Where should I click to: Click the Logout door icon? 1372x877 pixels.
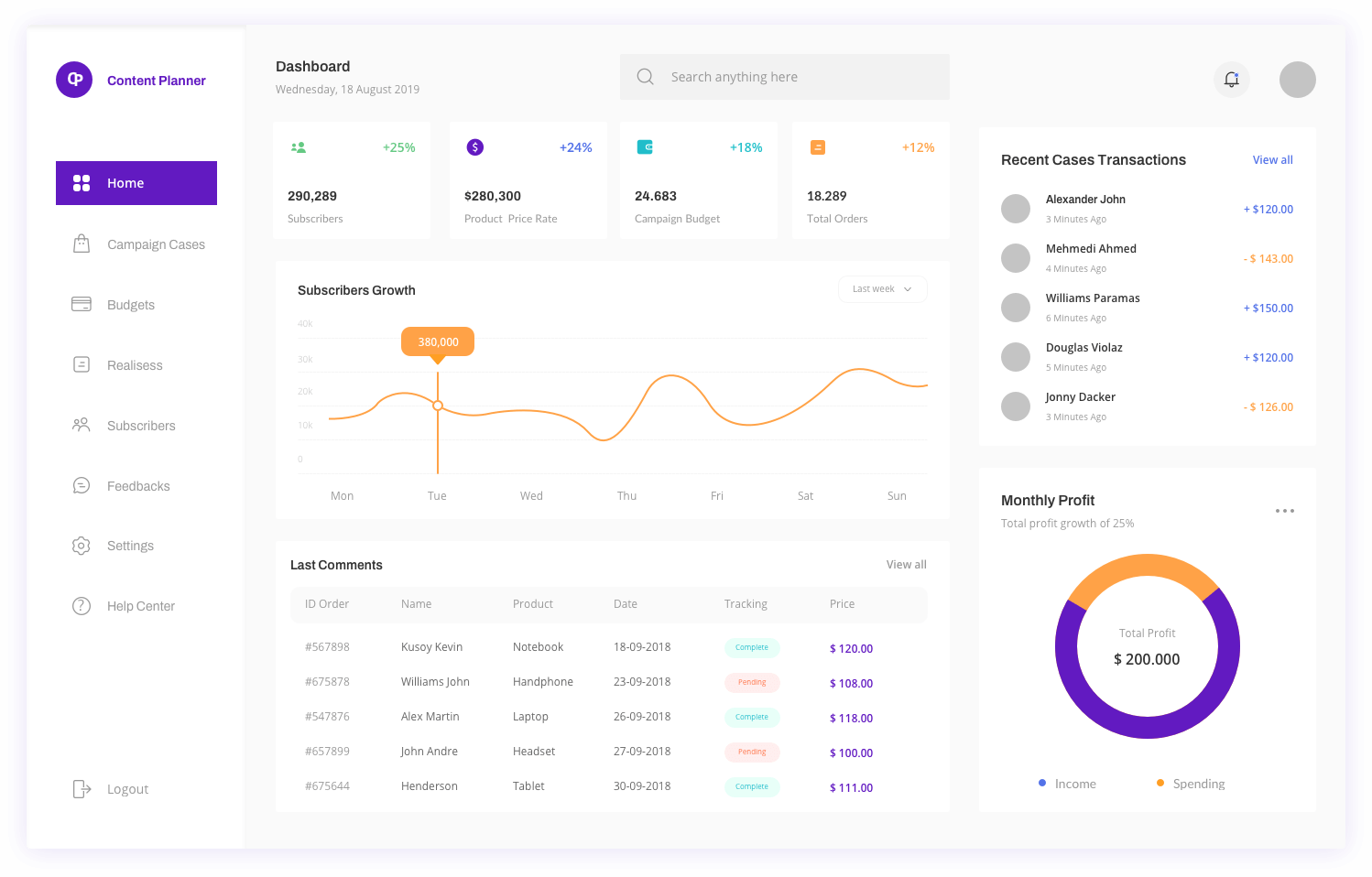click(82, 789)
